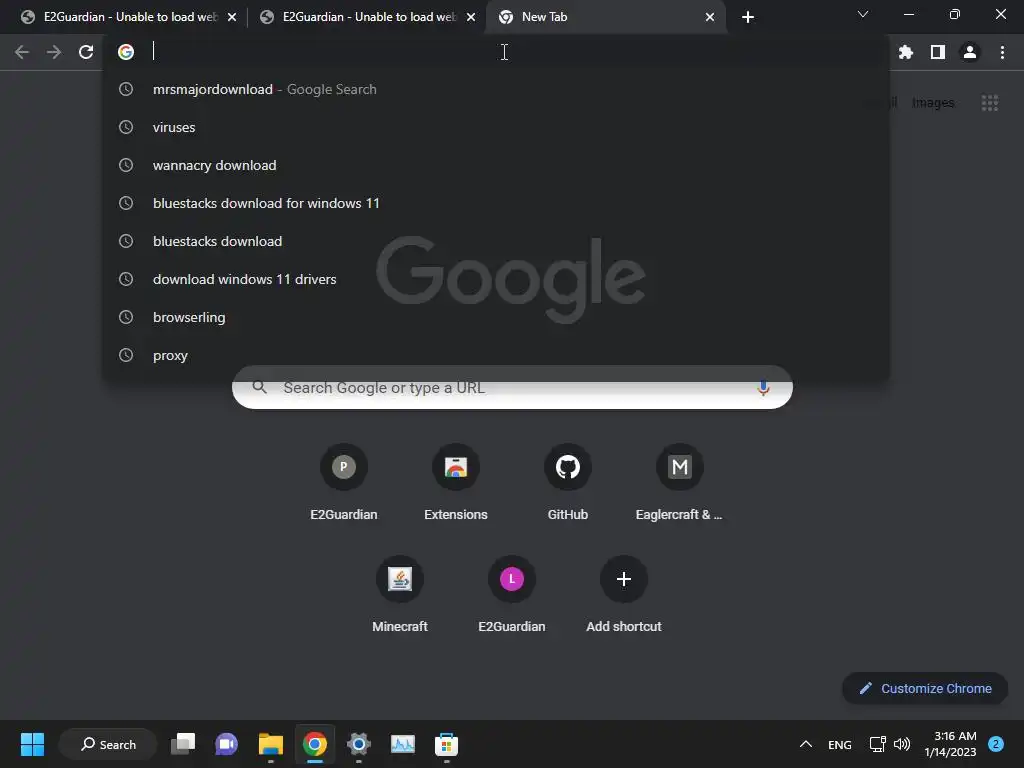Open the GitHub shortcut

point(568,484)
